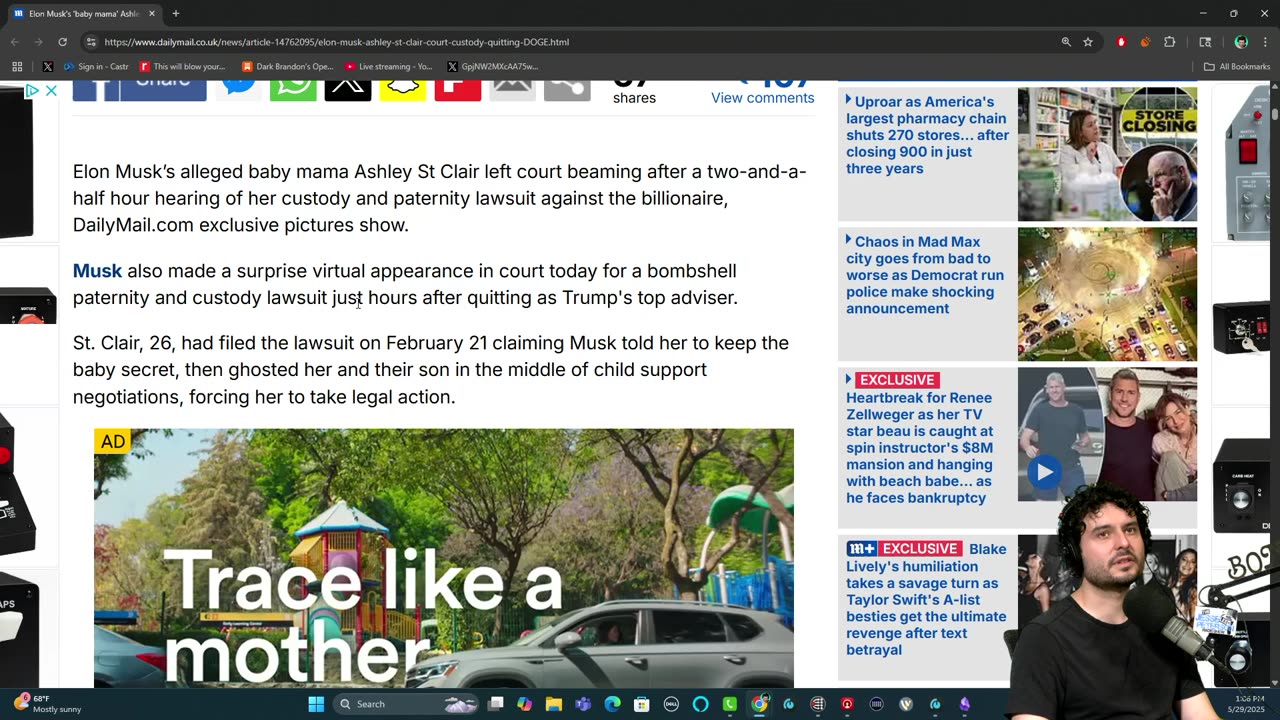Open 'Uproar as America's largest pharmacy chain' story

tap(927, 135)
